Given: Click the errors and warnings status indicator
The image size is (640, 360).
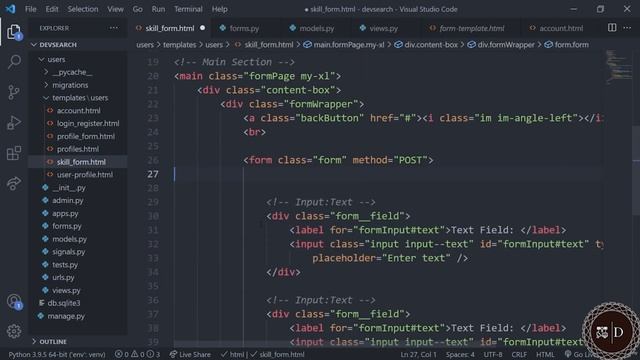Looking at the screenshot, I should (x=138, y=354).
